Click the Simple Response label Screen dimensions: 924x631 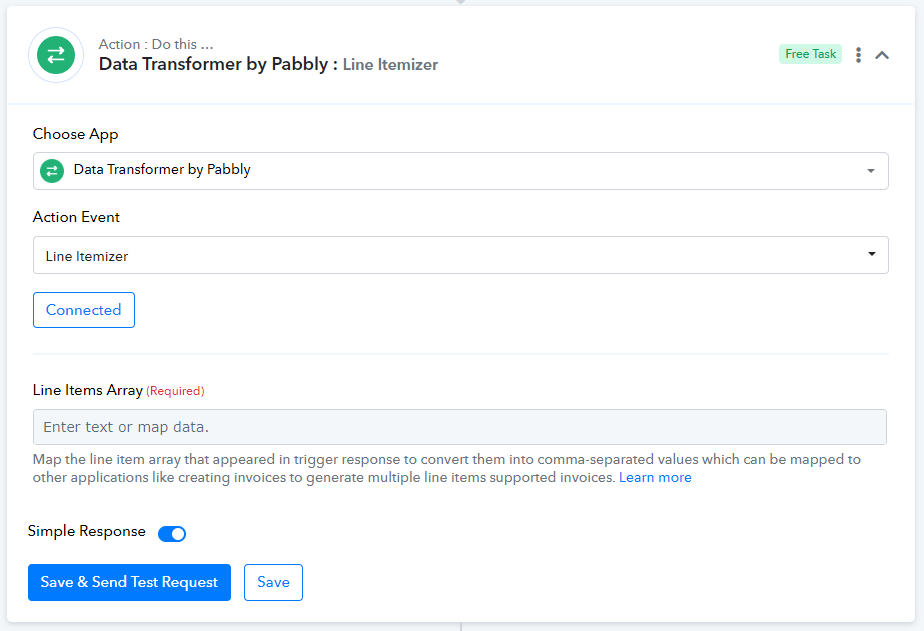(87, 531)
